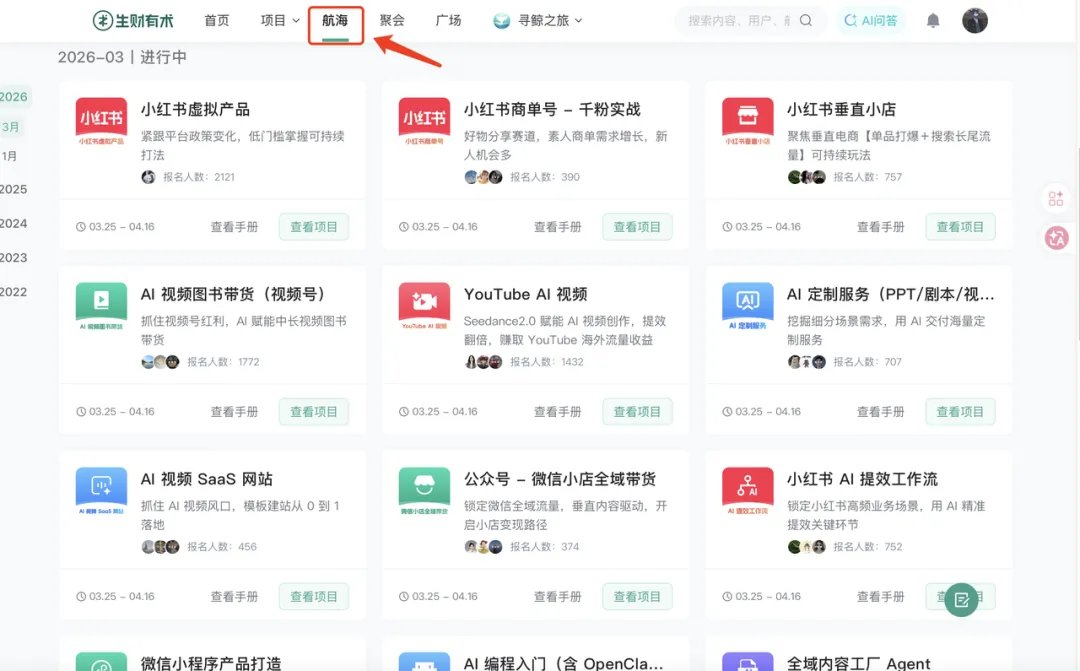The image size is (1080, 671).
Task: Open the 广场 tab
Action: coord(448,21)
